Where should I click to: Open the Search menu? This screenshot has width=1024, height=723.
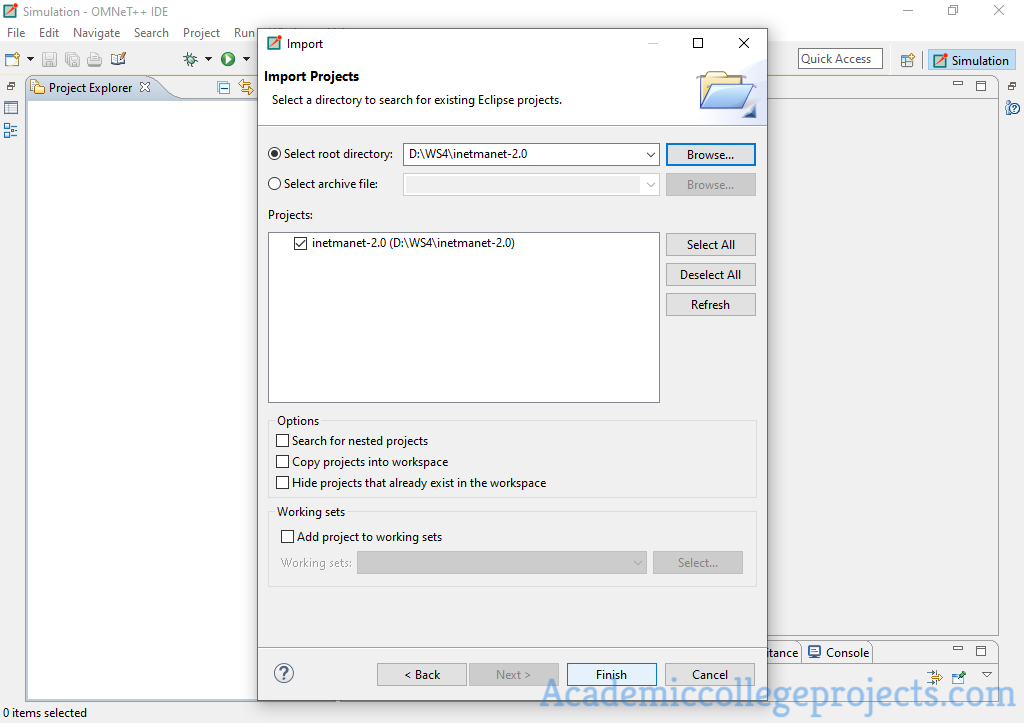(151, 33)
